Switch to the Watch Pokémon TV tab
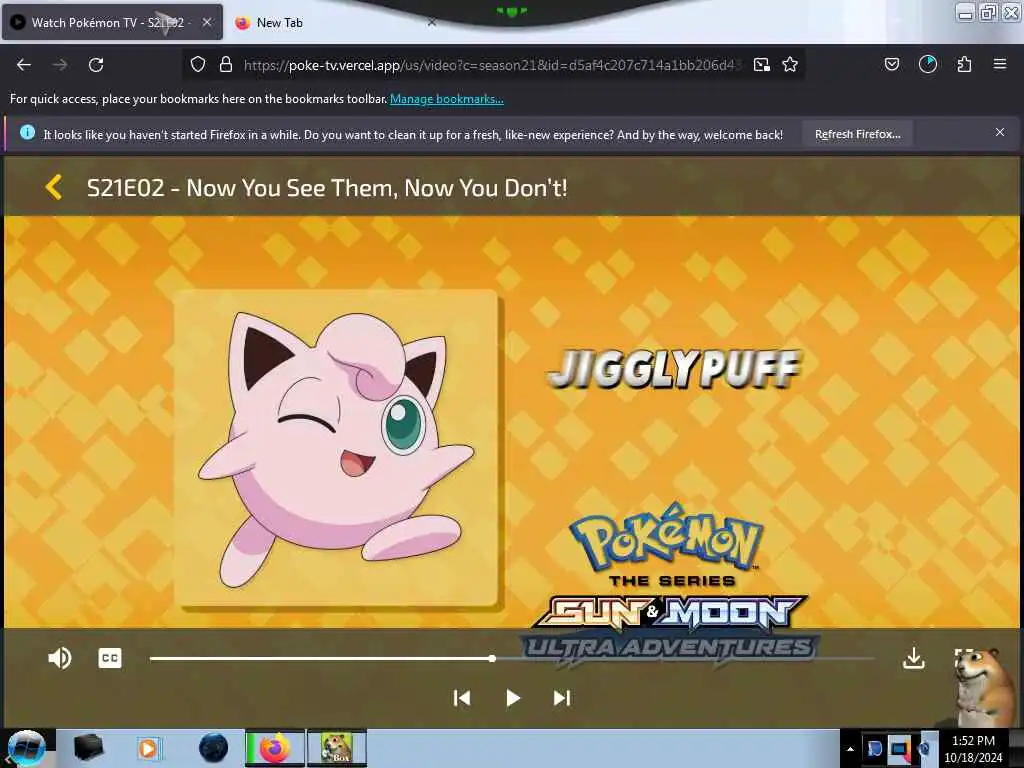Screen dimensions: 1024x768 tap(112, 22)
